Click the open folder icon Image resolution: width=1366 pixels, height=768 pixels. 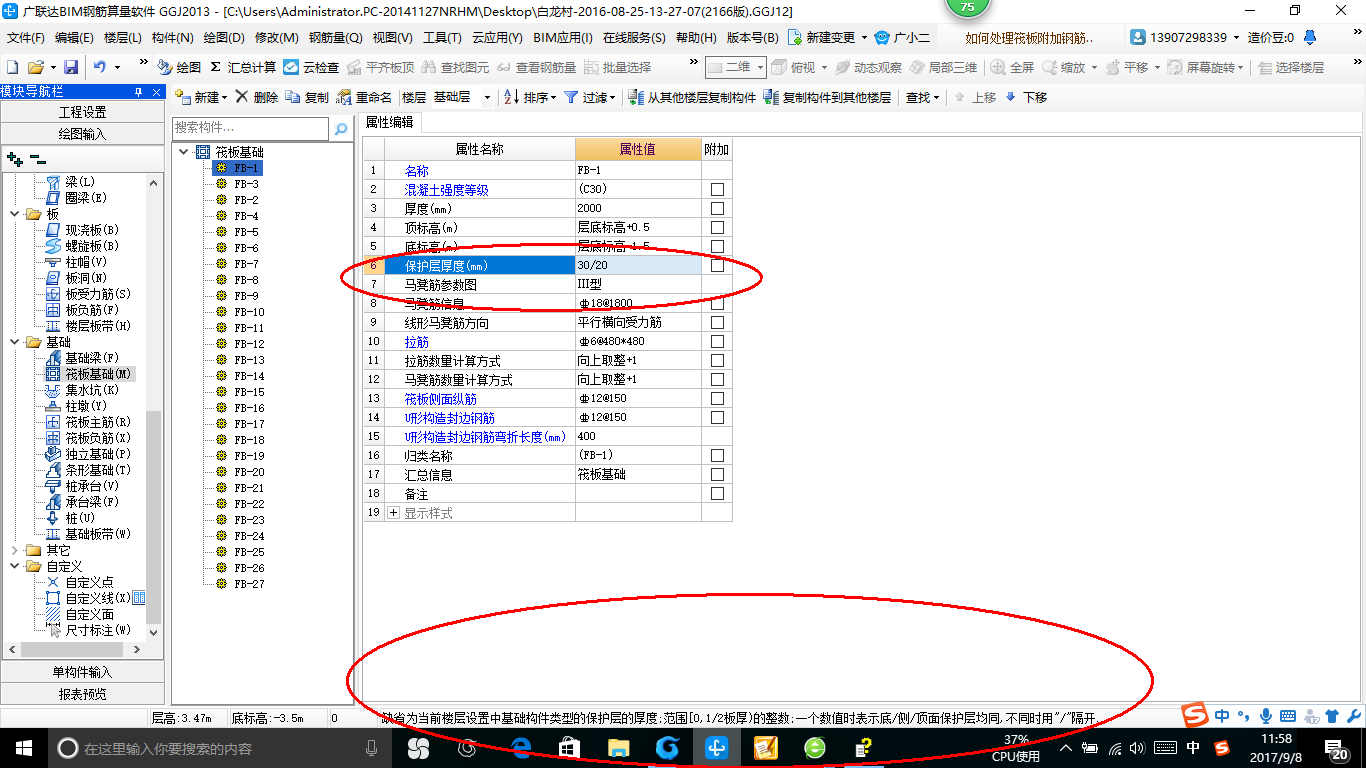click(x=36, y=67)
